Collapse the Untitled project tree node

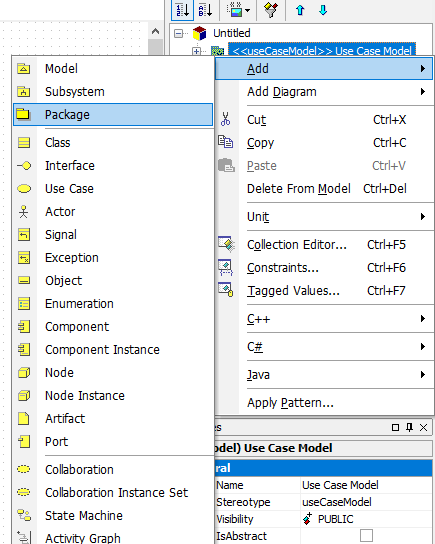pos(178,33)
